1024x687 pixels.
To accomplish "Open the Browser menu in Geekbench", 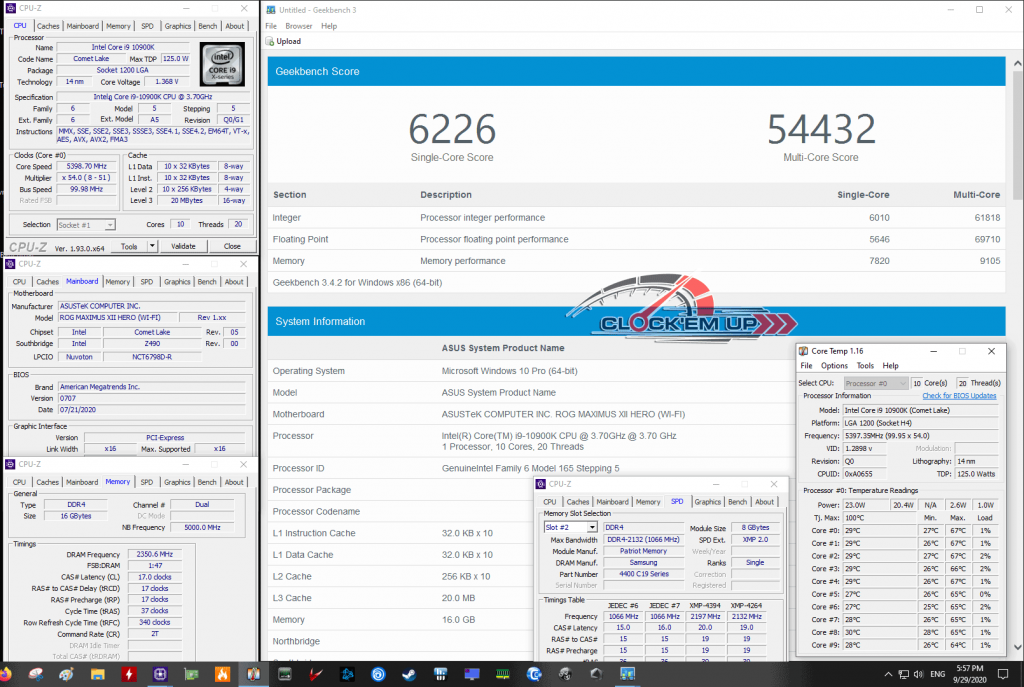I will [x=299, y=26].
